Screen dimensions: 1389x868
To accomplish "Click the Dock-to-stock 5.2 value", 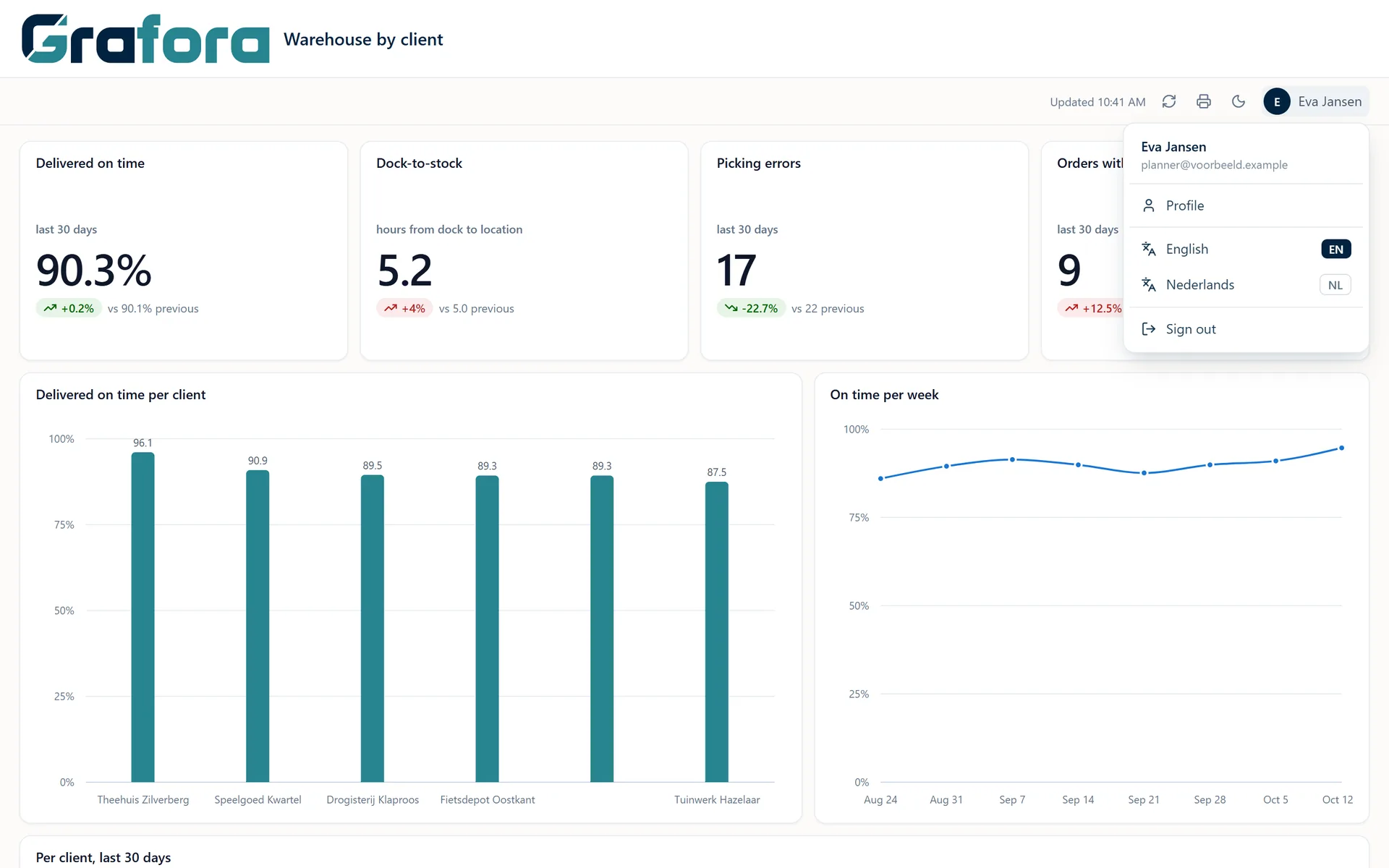I will point(404,271).
